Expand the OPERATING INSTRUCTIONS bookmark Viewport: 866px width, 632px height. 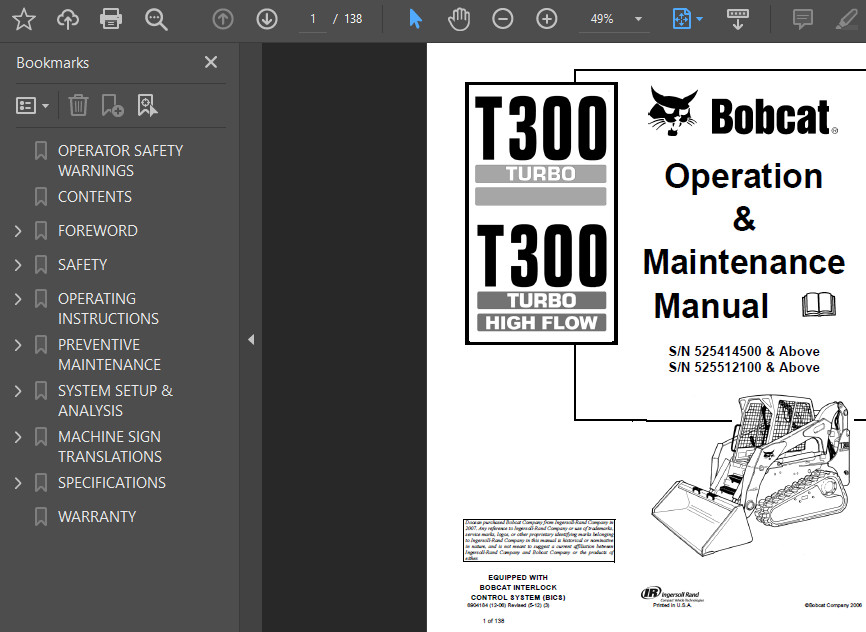[x=18, y=299]
